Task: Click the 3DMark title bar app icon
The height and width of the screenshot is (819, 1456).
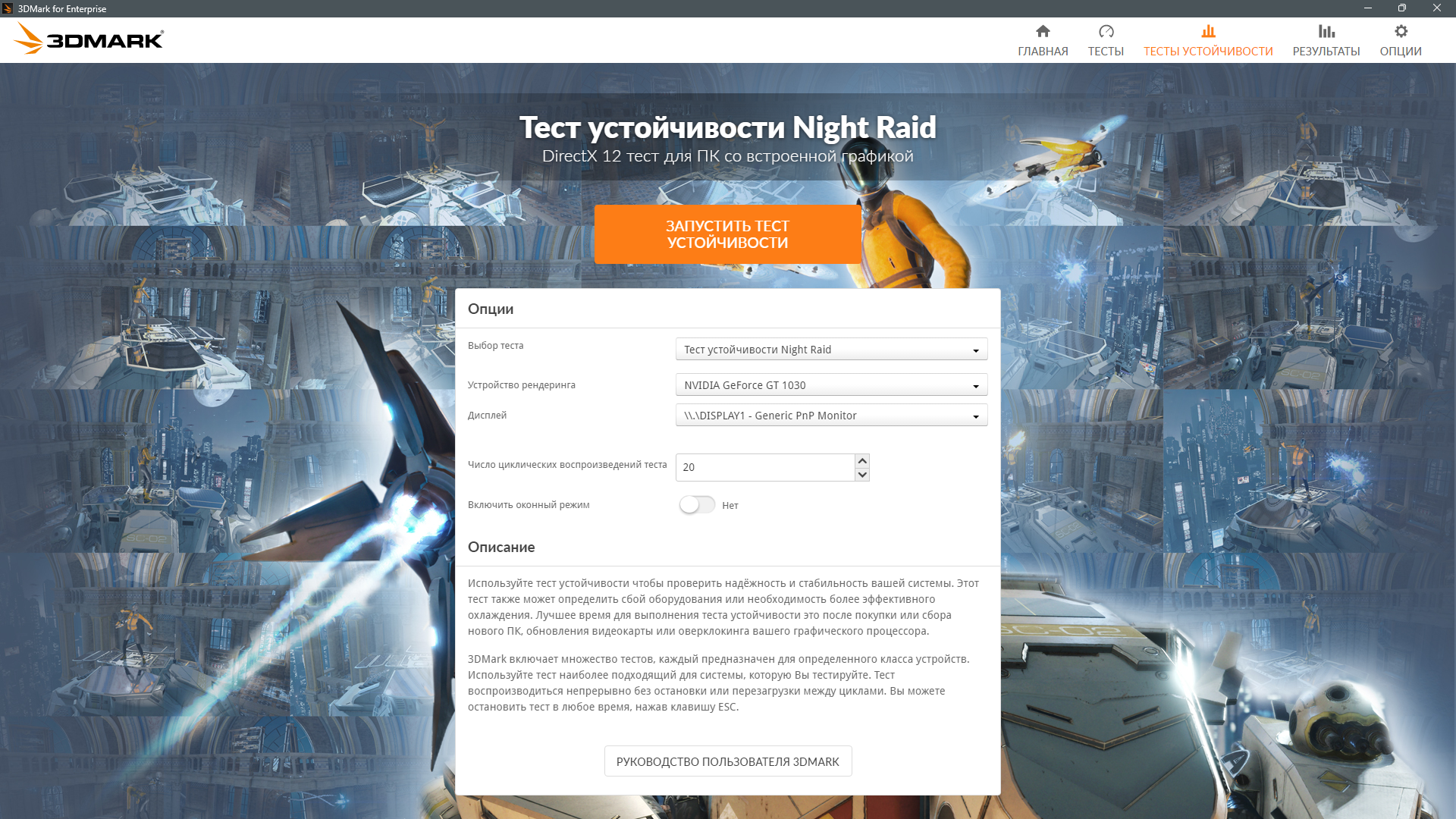Action: (x=8, y=8)
